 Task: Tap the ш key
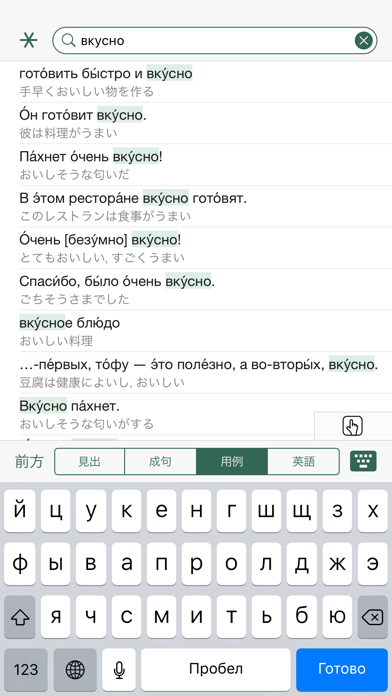coord(266,511)
